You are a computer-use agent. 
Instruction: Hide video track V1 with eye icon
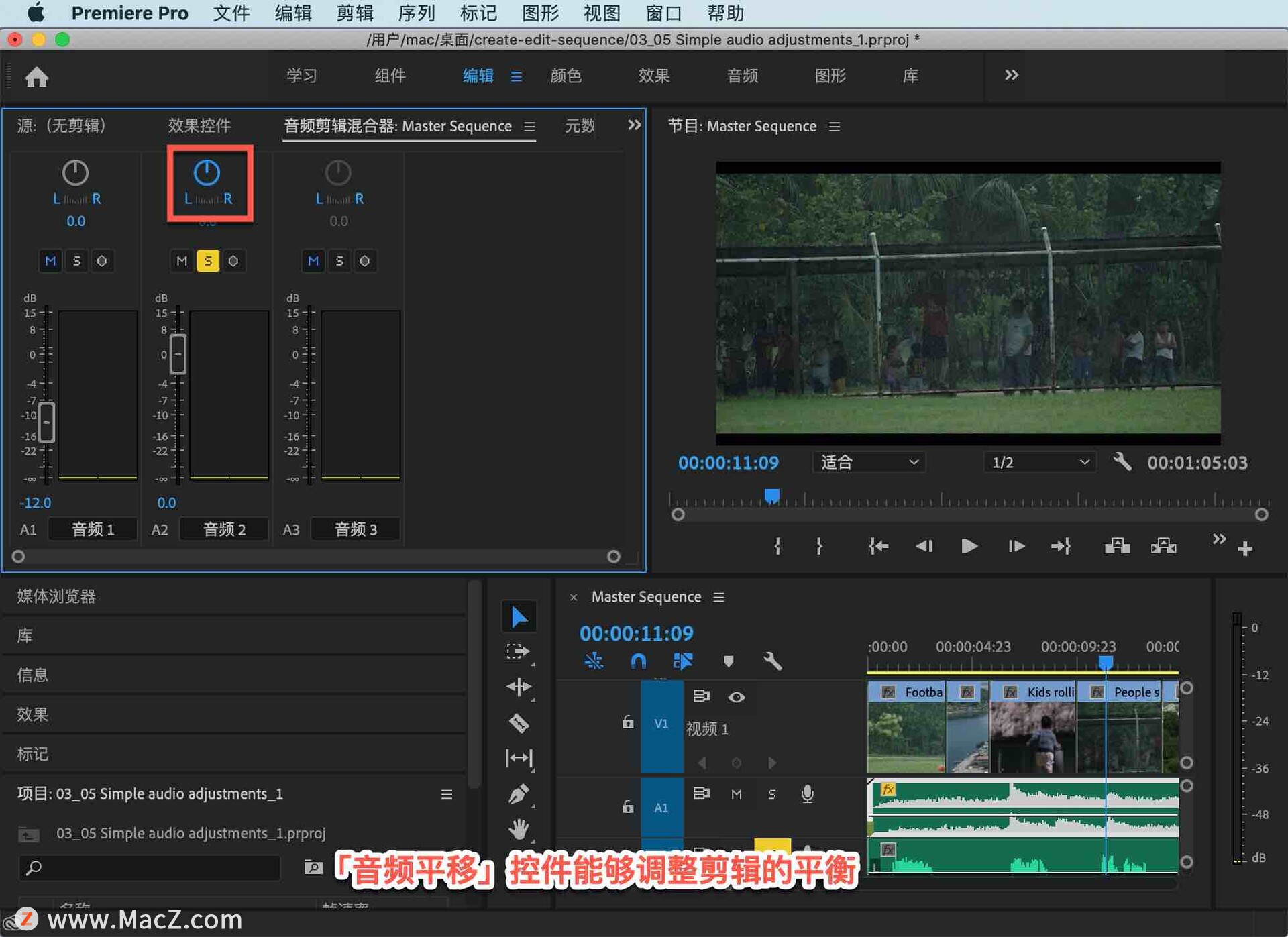pos(736,697)
